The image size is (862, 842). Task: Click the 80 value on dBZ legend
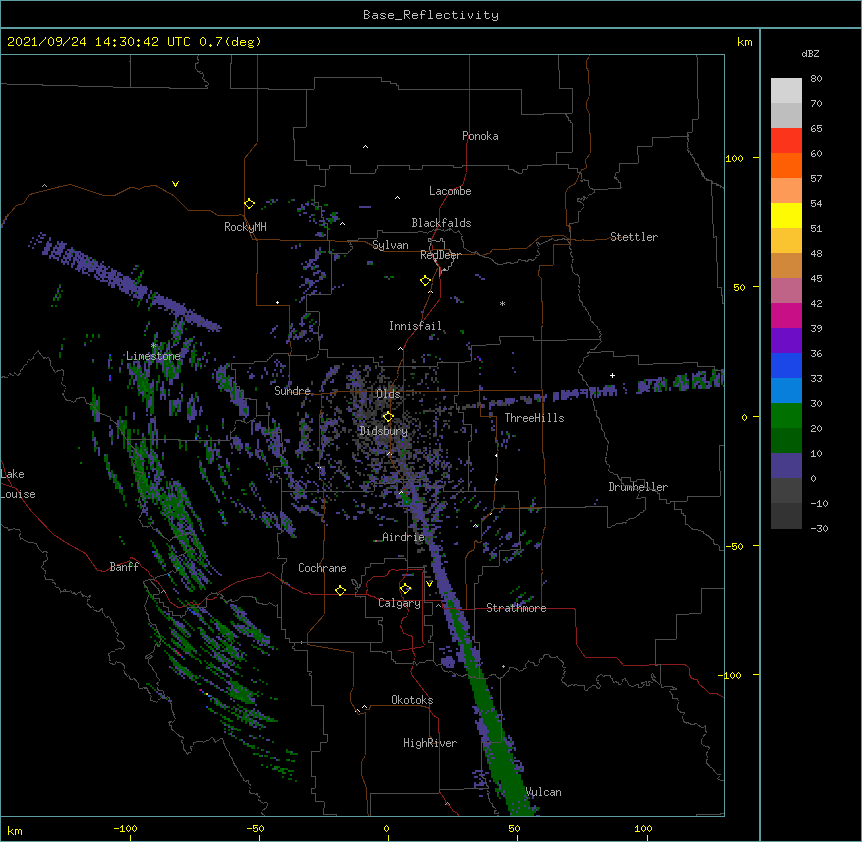816,79
